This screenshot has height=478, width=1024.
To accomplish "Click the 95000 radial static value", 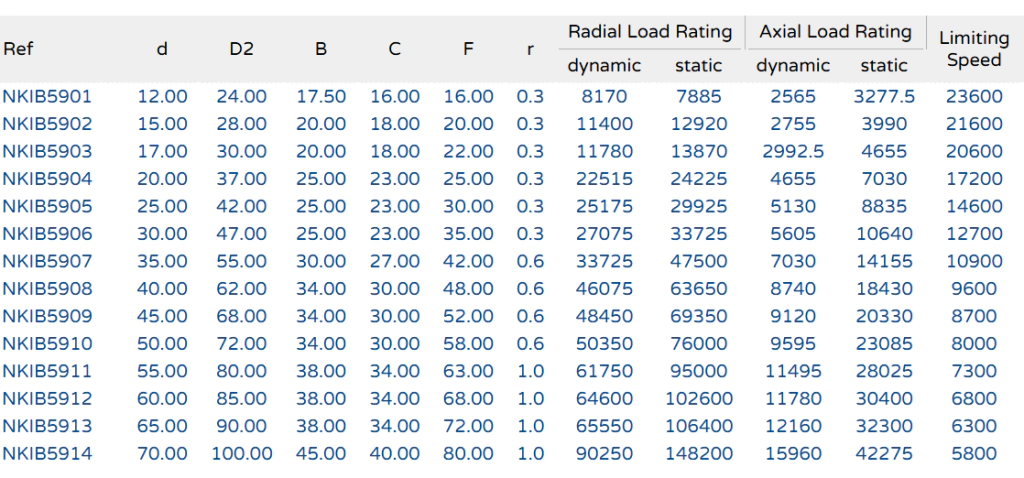I will 699,371.
